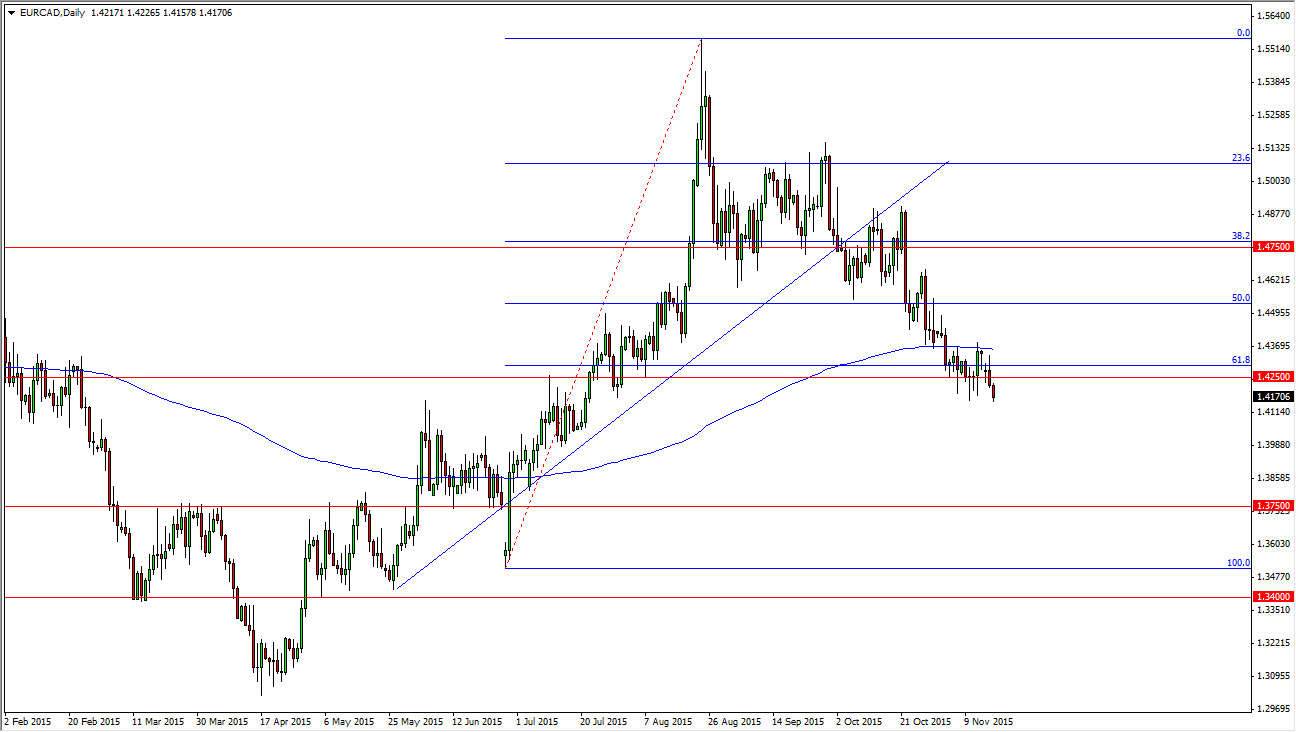Select the 1.47500 red price level tag
The image size is (1296, 732).
tap(1276, 246)
